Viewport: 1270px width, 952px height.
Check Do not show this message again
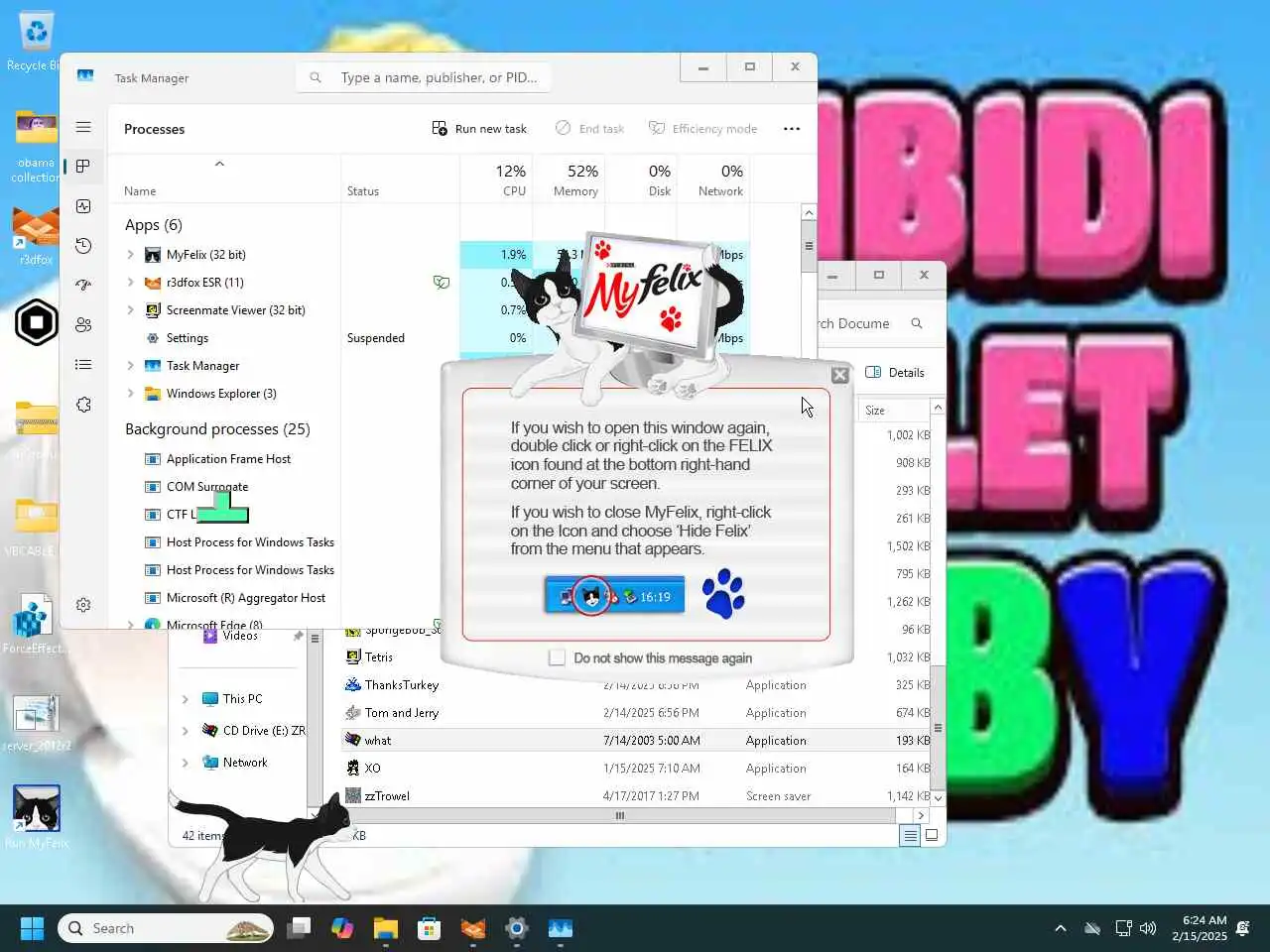click(557, 657)
